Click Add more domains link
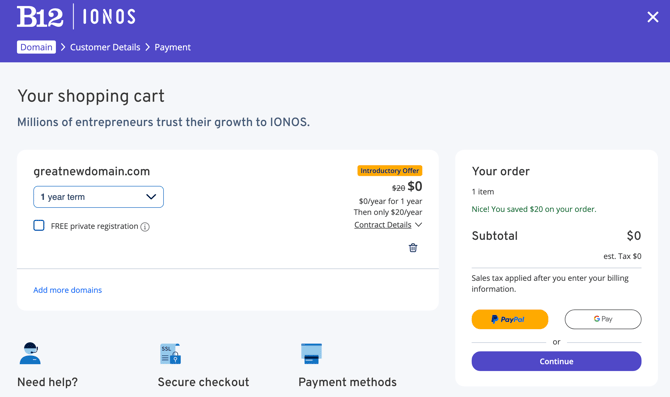Viewport: 670px width, 397px height. pyautogui.click(x=68, y=290)
